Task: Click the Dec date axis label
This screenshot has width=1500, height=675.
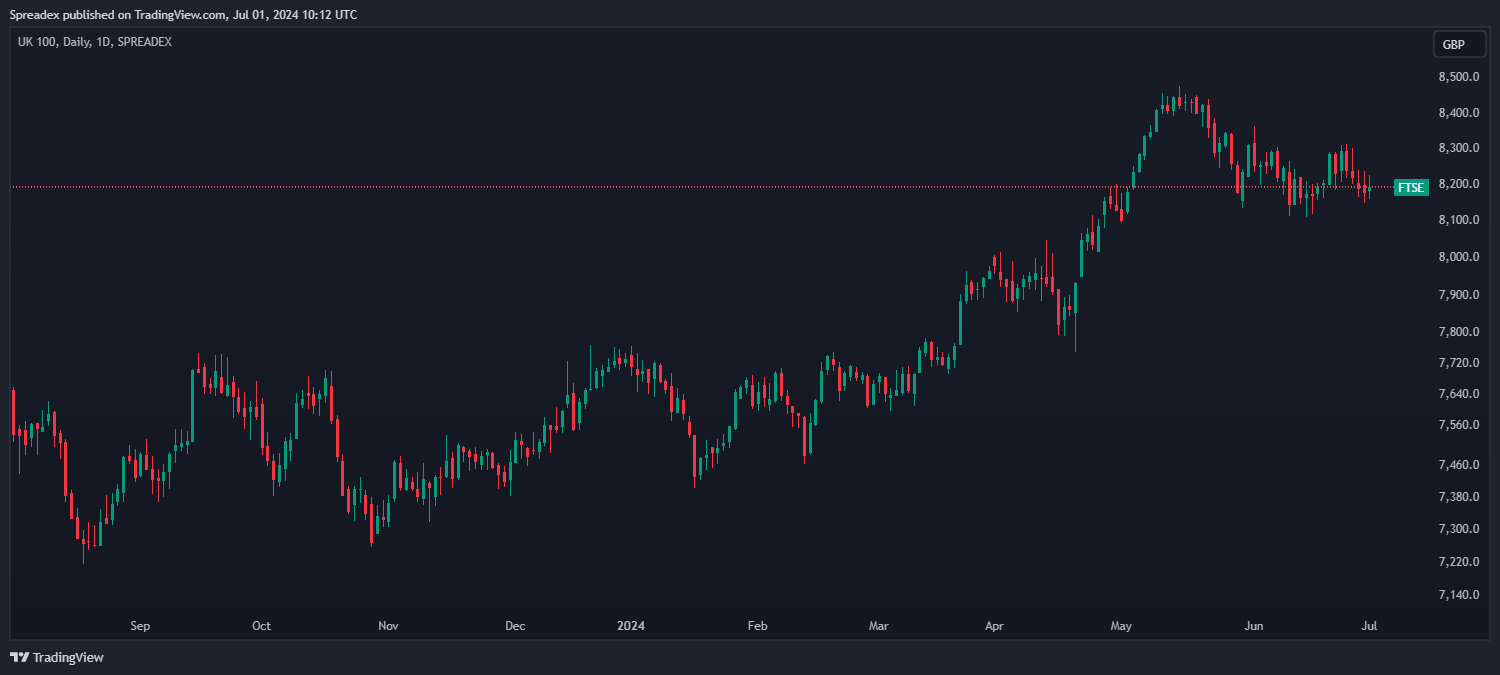Action: 515,626
